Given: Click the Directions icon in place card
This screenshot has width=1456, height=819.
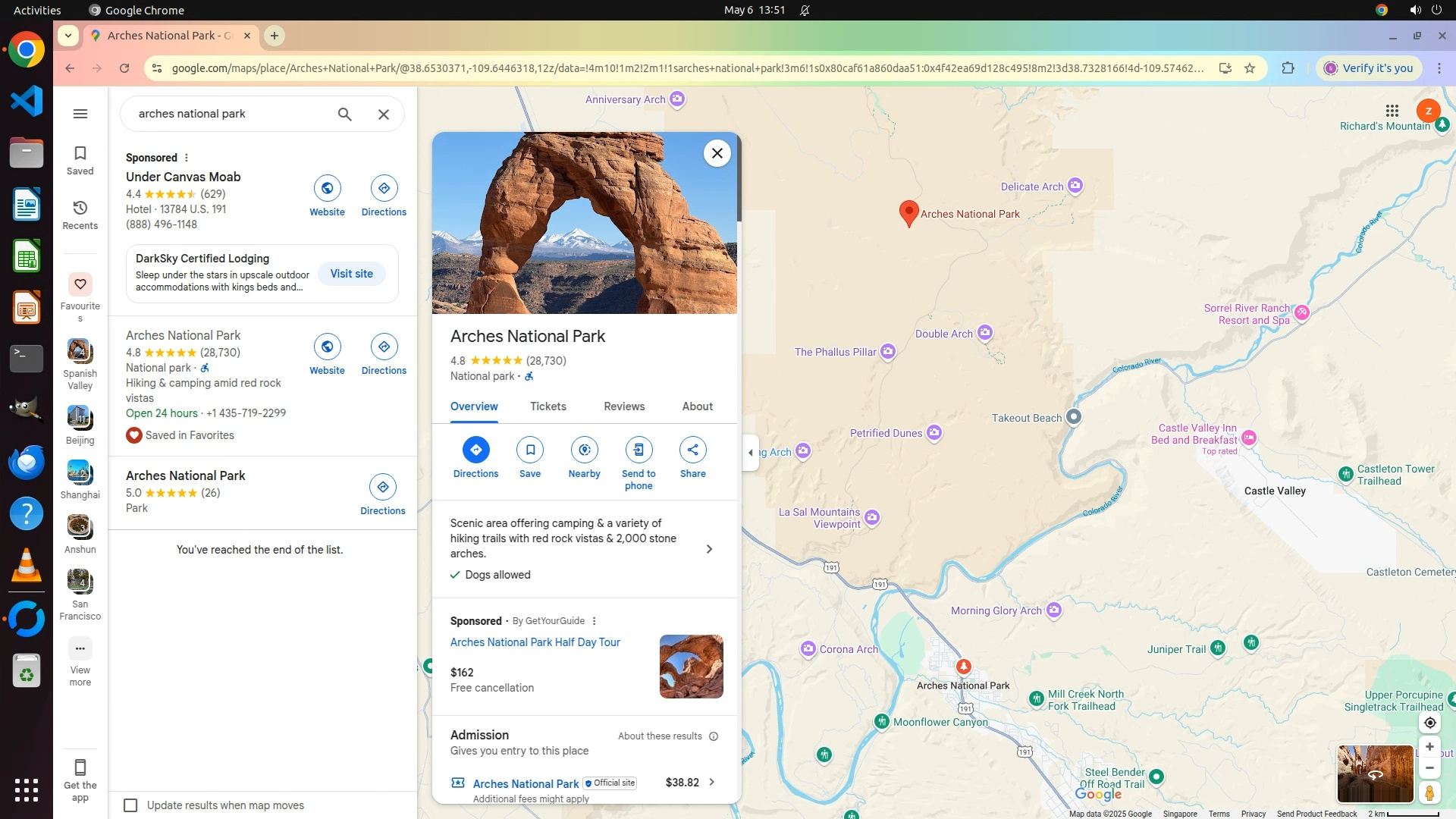Looking at the screenshot, I should pyautogui.click(x=475, y=450).
